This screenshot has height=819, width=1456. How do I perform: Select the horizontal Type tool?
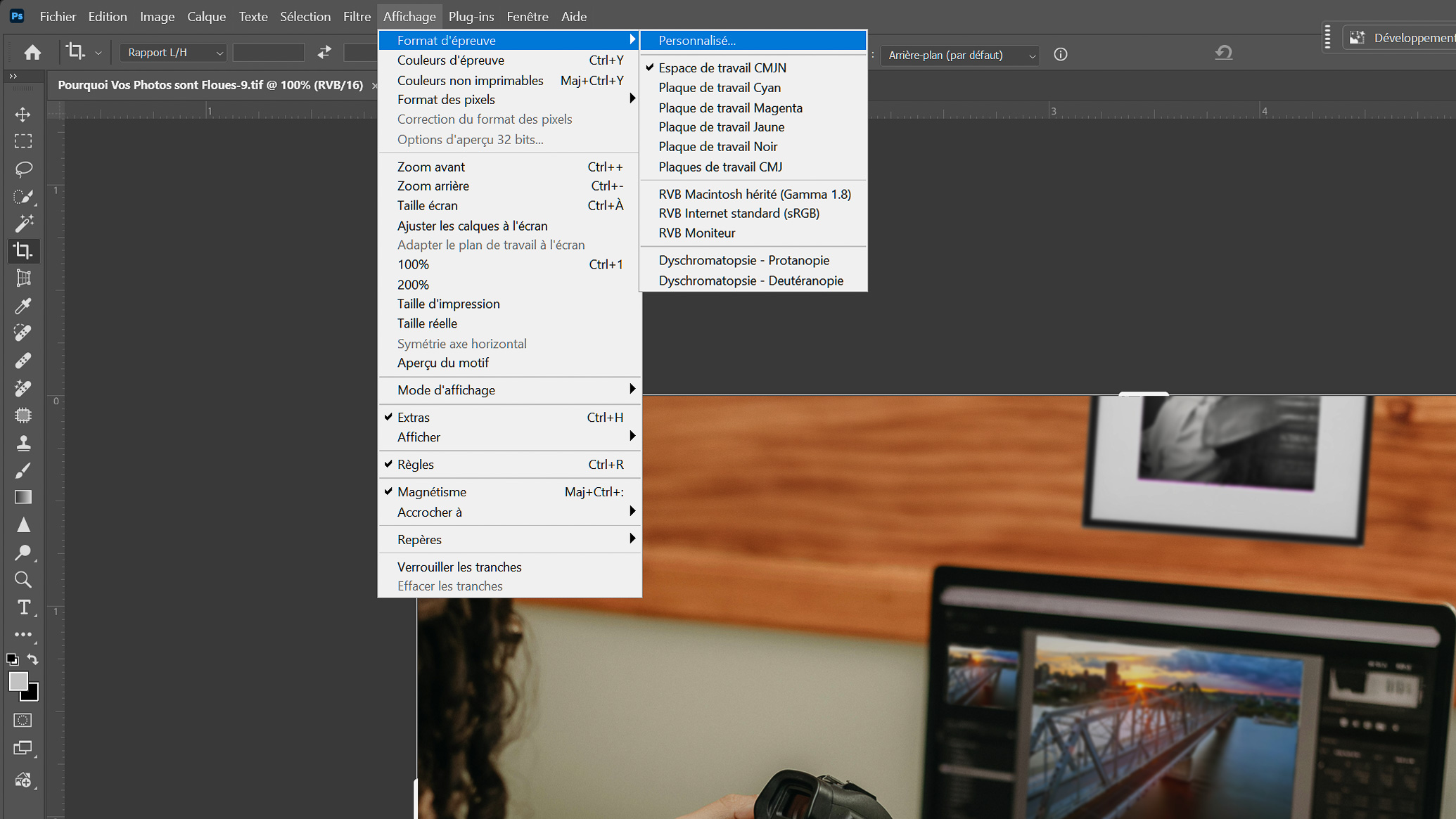pyautogui.click(x=23, y=607)
